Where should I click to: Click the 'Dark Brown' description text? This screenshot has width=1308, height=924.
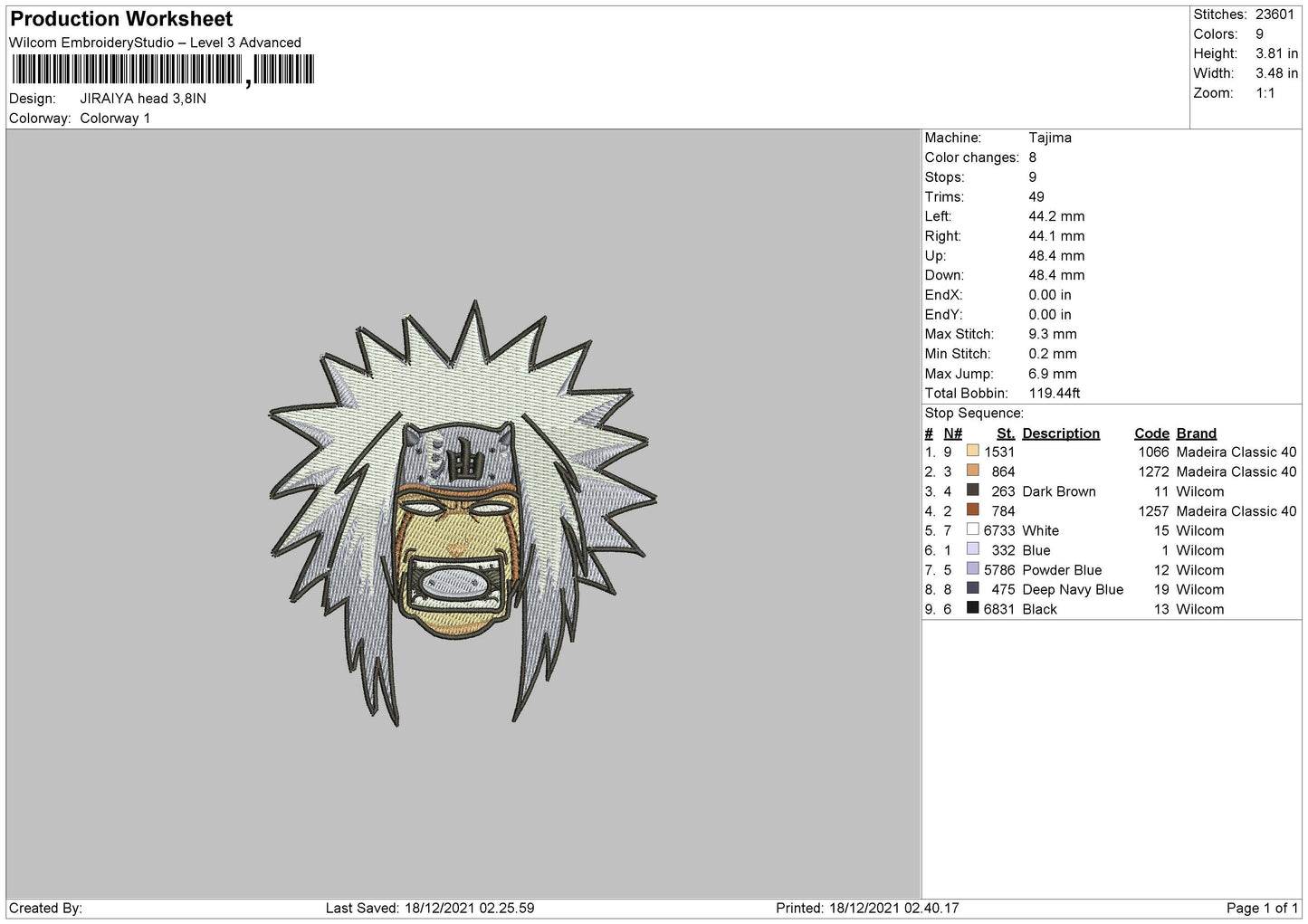pos(1059,491)
